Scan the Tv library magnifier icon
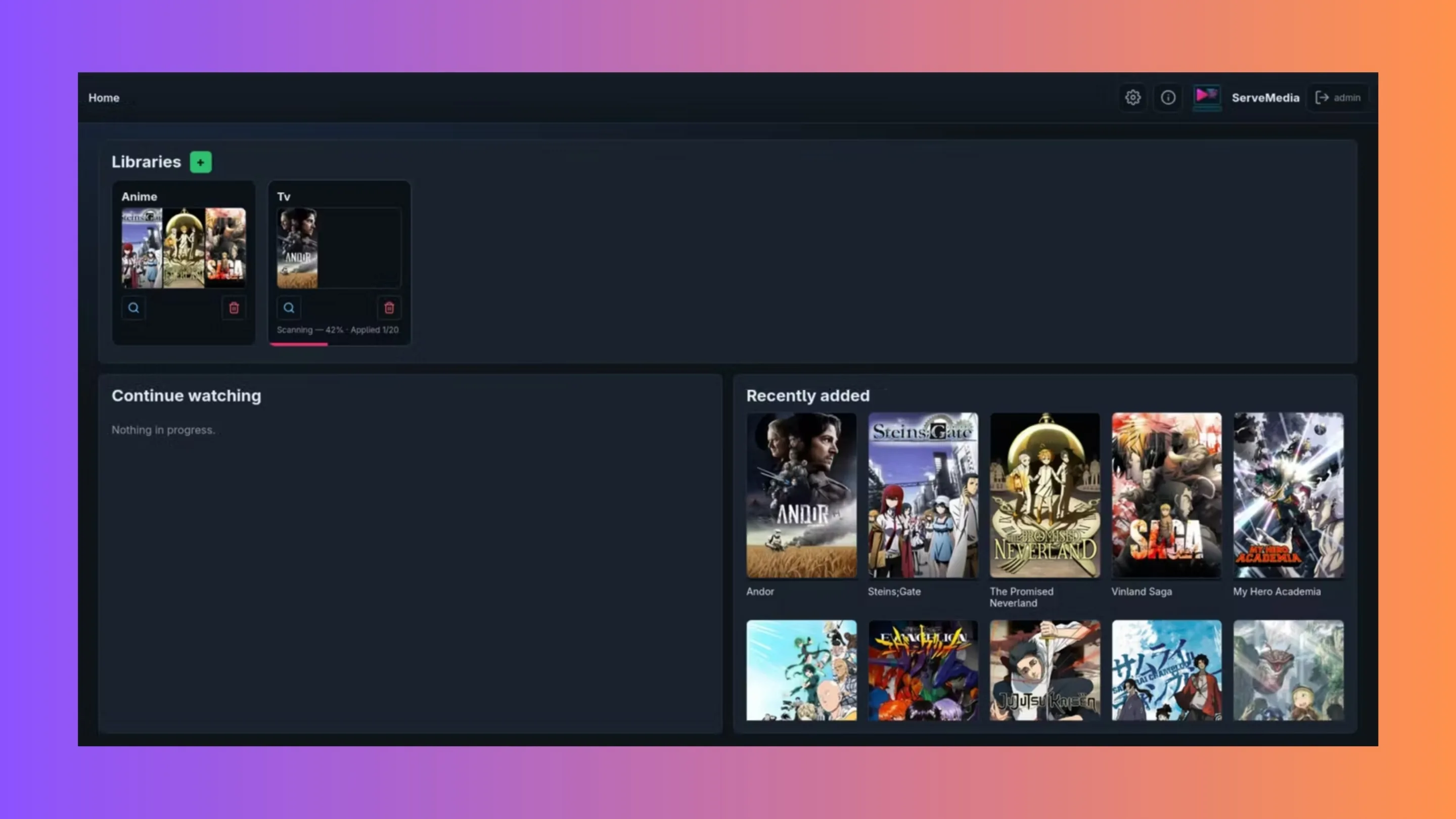This screenshot has width=1456, height=819. pos(289,308)
